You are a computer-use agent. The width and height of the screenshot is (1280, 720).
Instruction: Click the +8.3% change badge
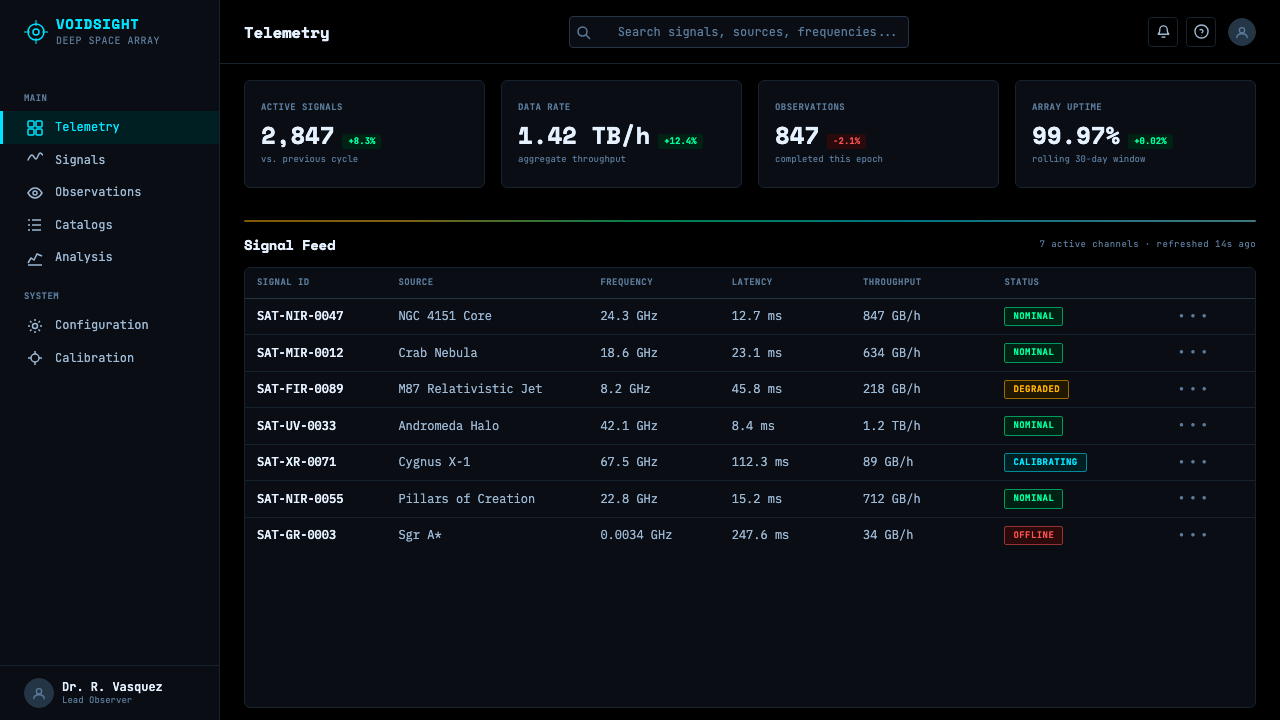point(362,141)
